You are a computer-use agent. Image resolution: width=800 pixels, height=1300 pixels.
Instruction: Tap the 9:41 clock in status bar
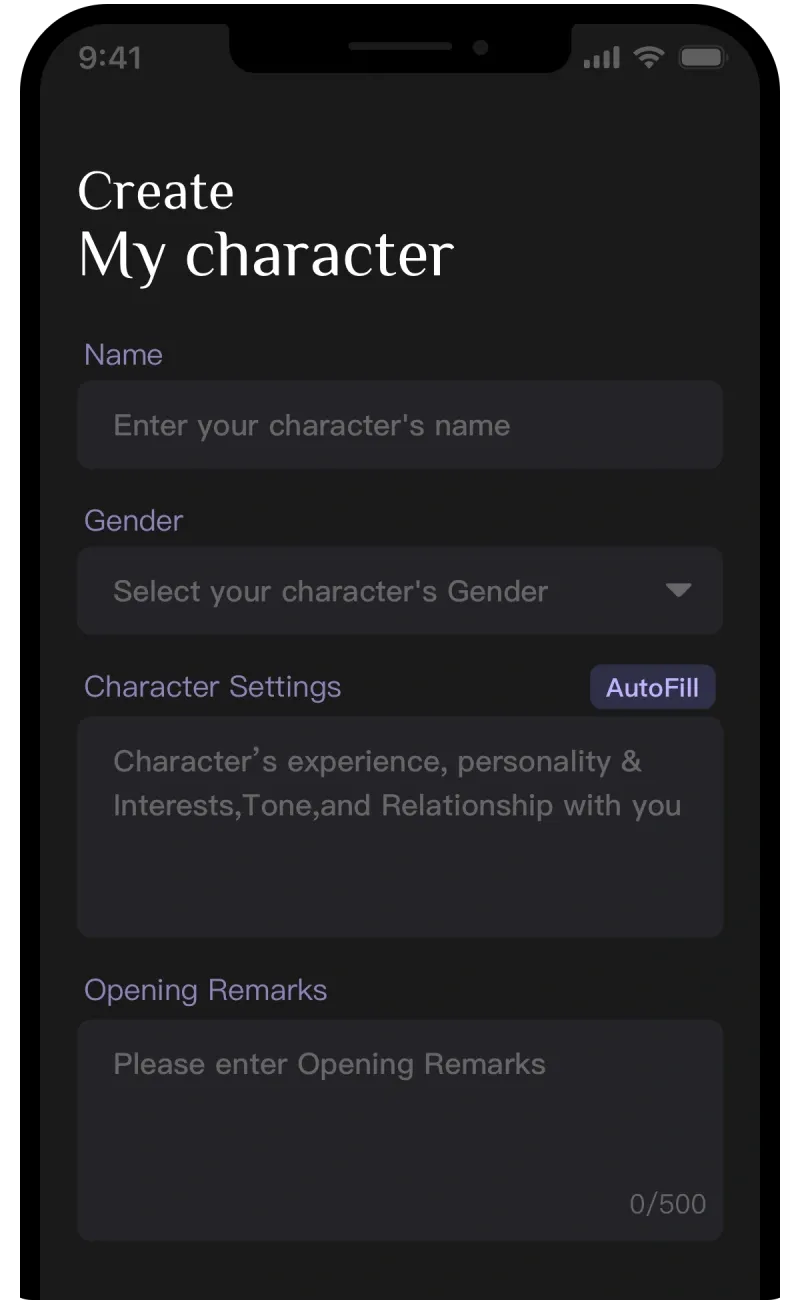click(110, 58)
